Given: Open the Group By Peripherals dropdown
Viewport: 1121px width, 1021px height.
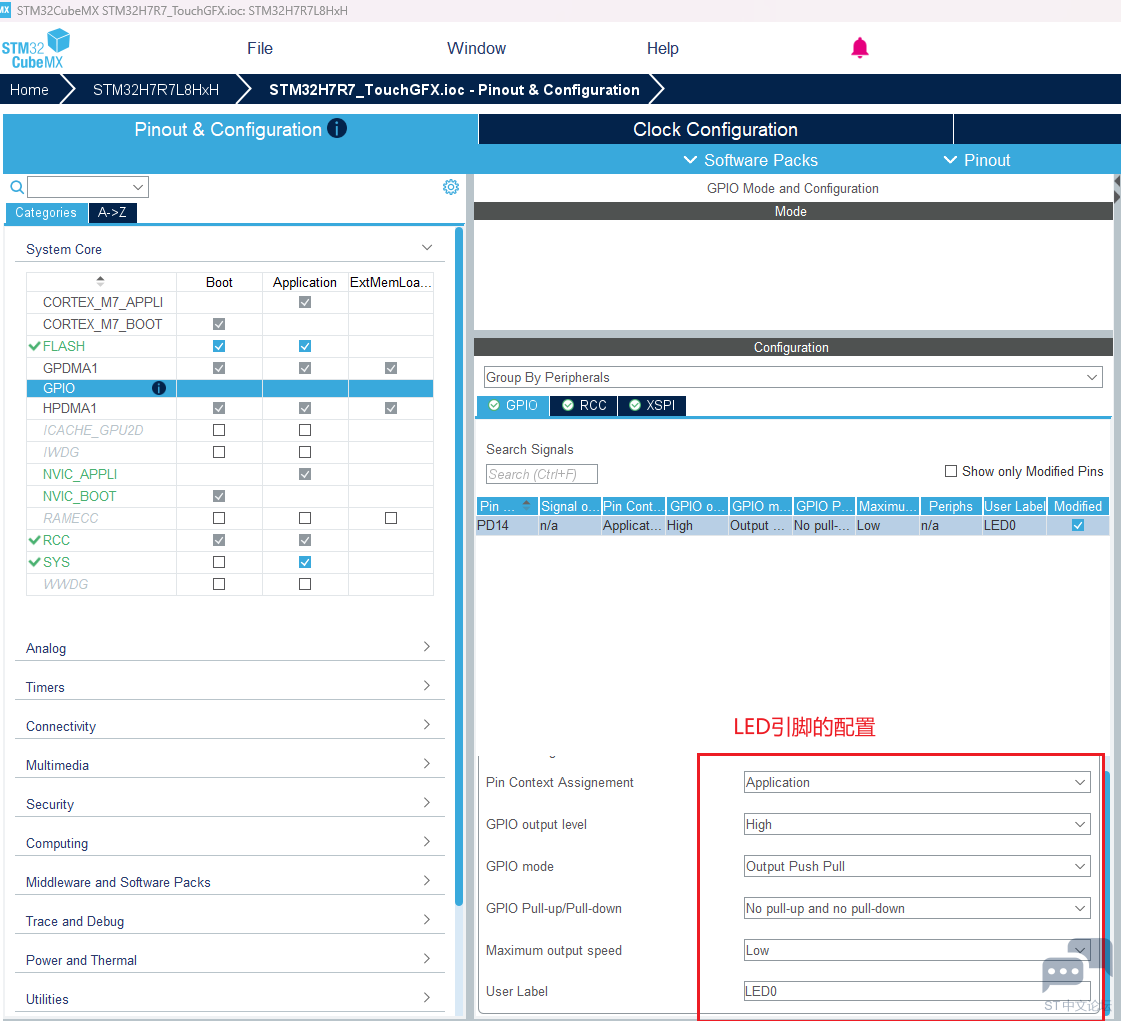Looking at the screenshot, I should 793,377.
